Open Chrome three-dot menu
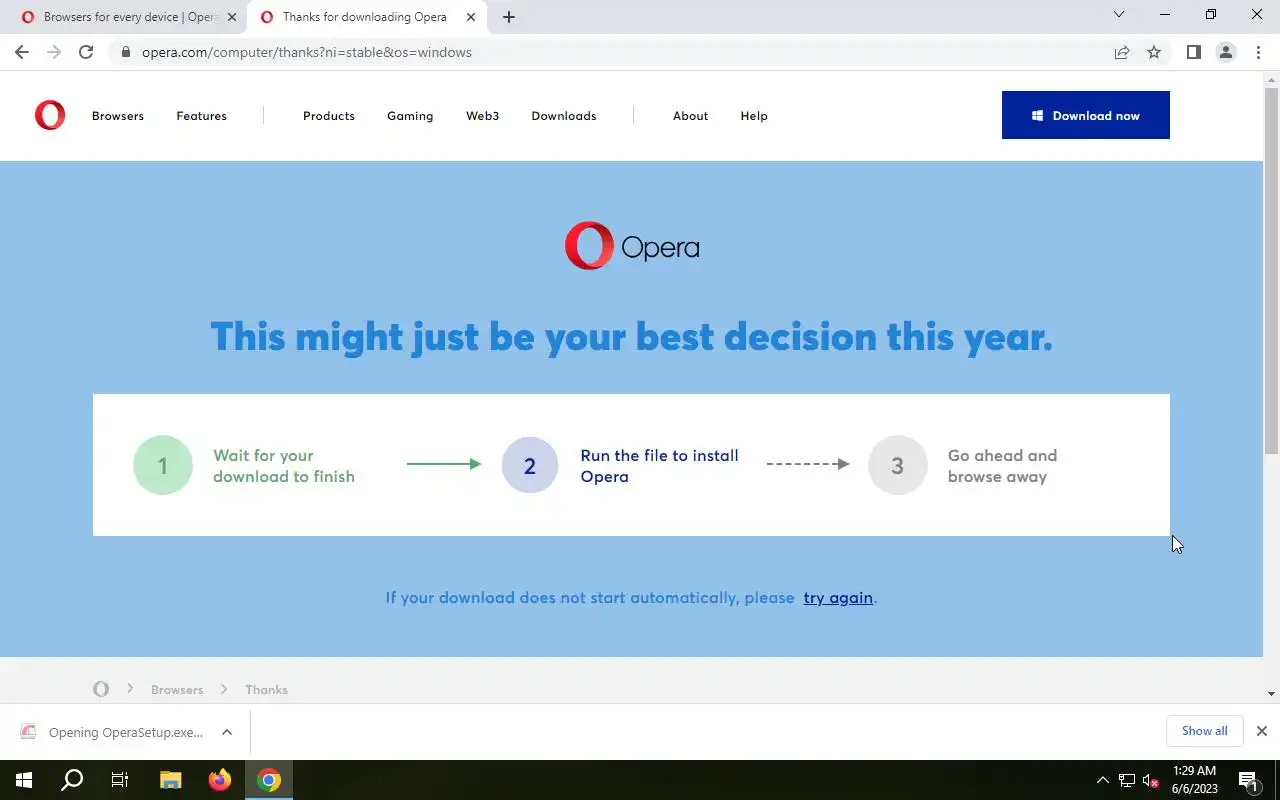The height and width of the screenshot is (800, 1280). pyautogui.click(x=1258, y=52)
